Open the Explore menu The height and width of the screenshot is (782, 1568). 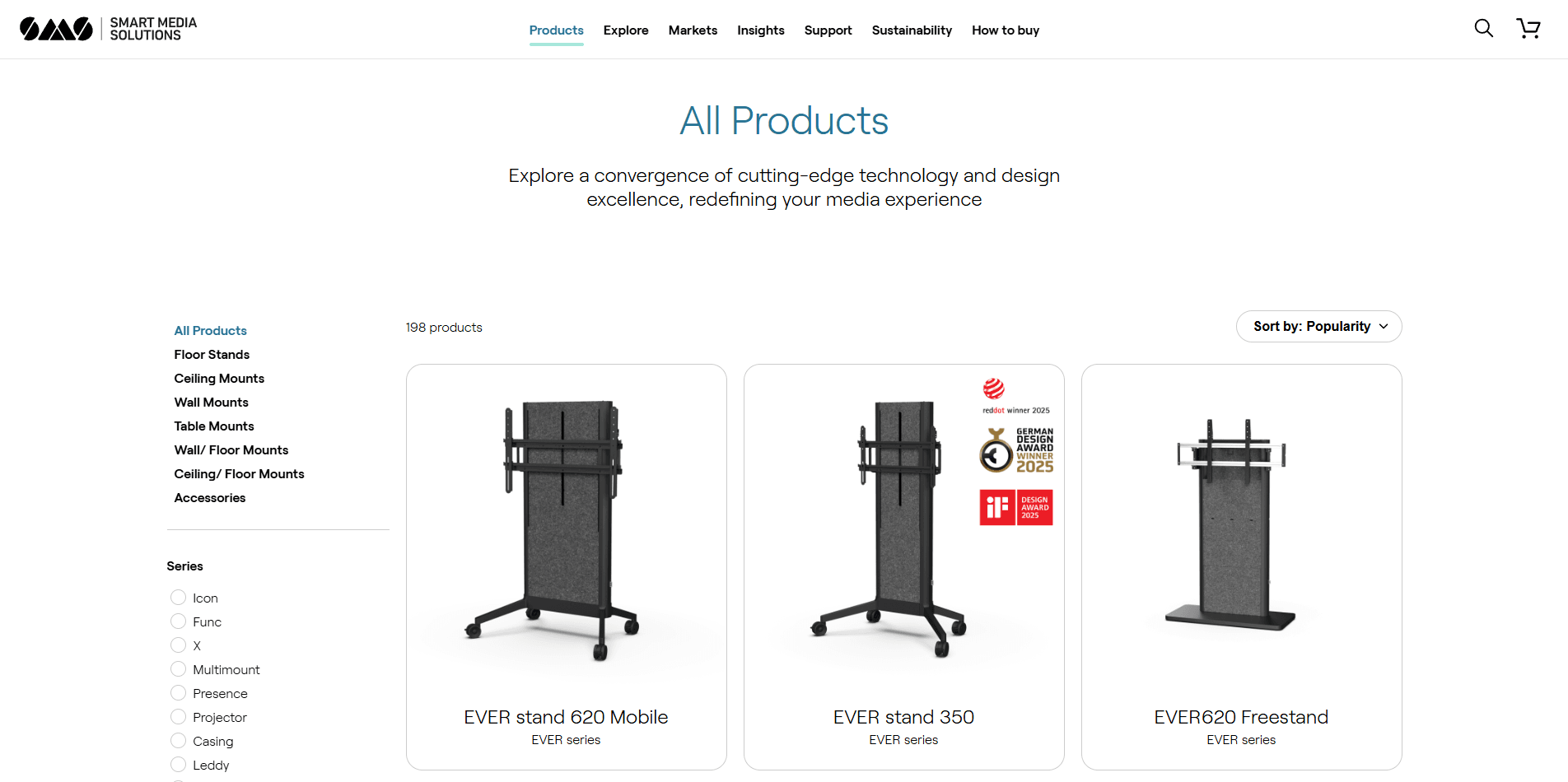(x=626, y=30)
